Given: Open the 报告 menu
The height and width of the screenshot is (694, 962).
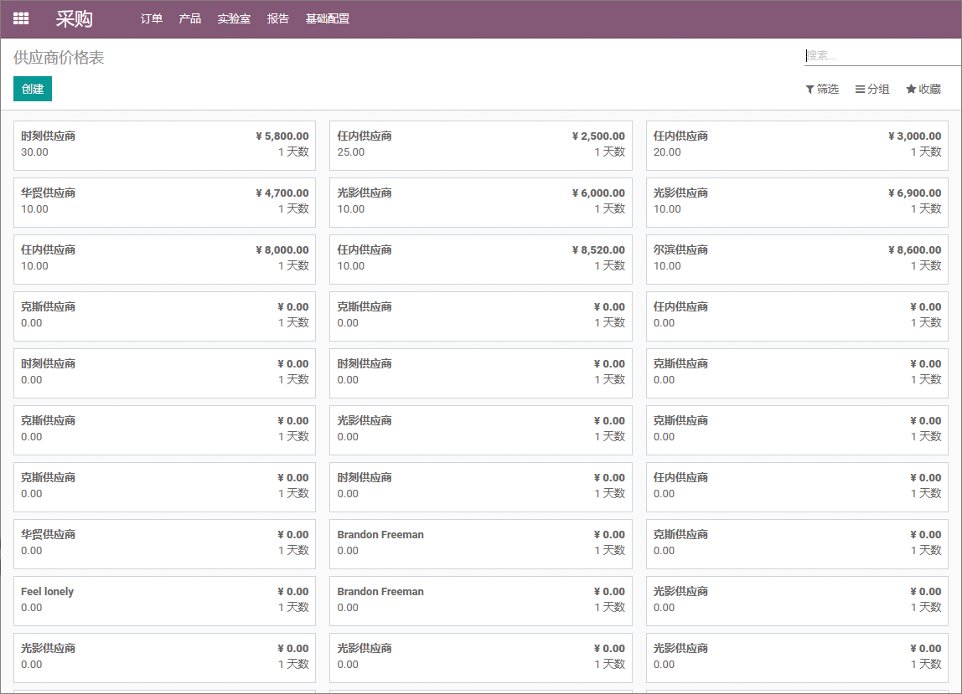Looking at the screenshot, I should point(278,19).
